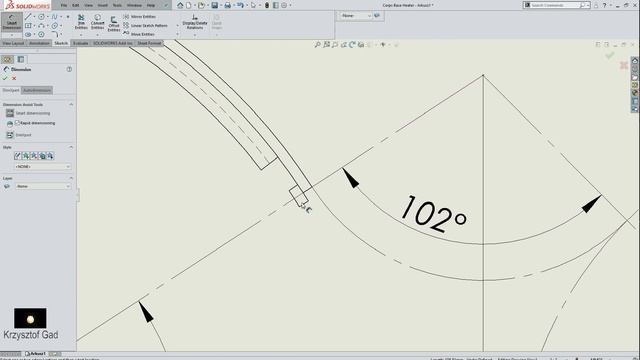Switch to Autodimension tab in panel
The image size is (640, 360).
point(37,90)
